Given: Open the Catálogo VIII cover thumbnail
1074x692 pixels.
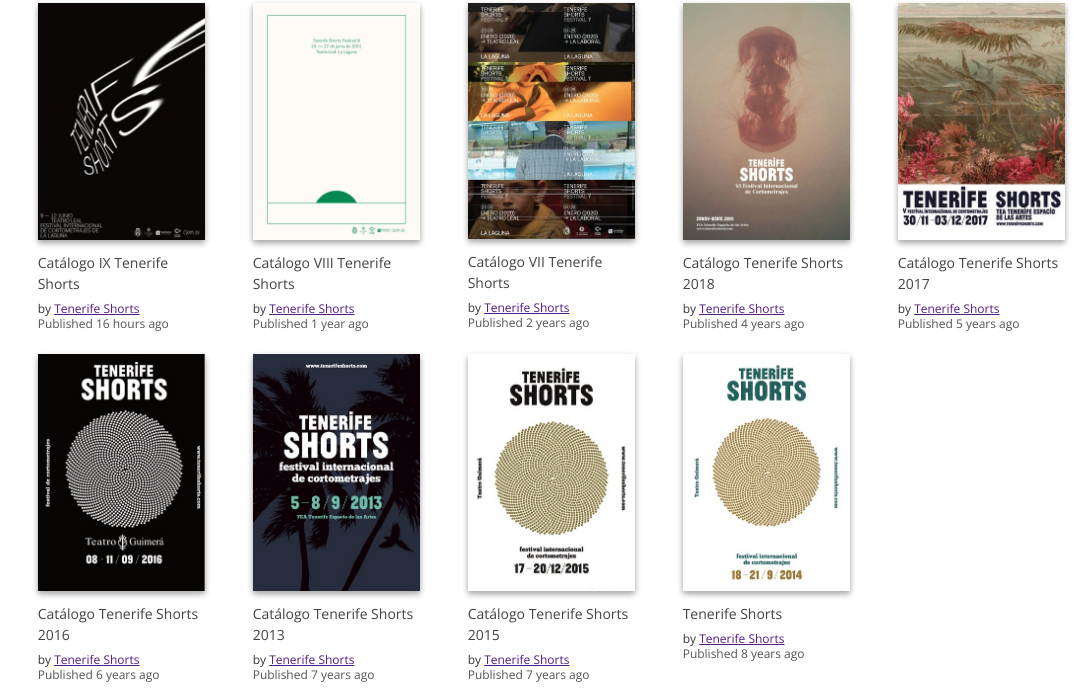Looking at the screenshot, I should click(x=336, y=121).
